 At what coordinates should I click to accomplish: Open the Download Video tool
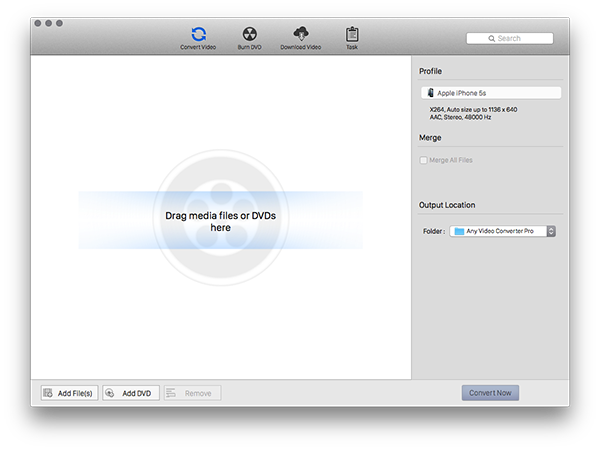click(x=301, y=36)
